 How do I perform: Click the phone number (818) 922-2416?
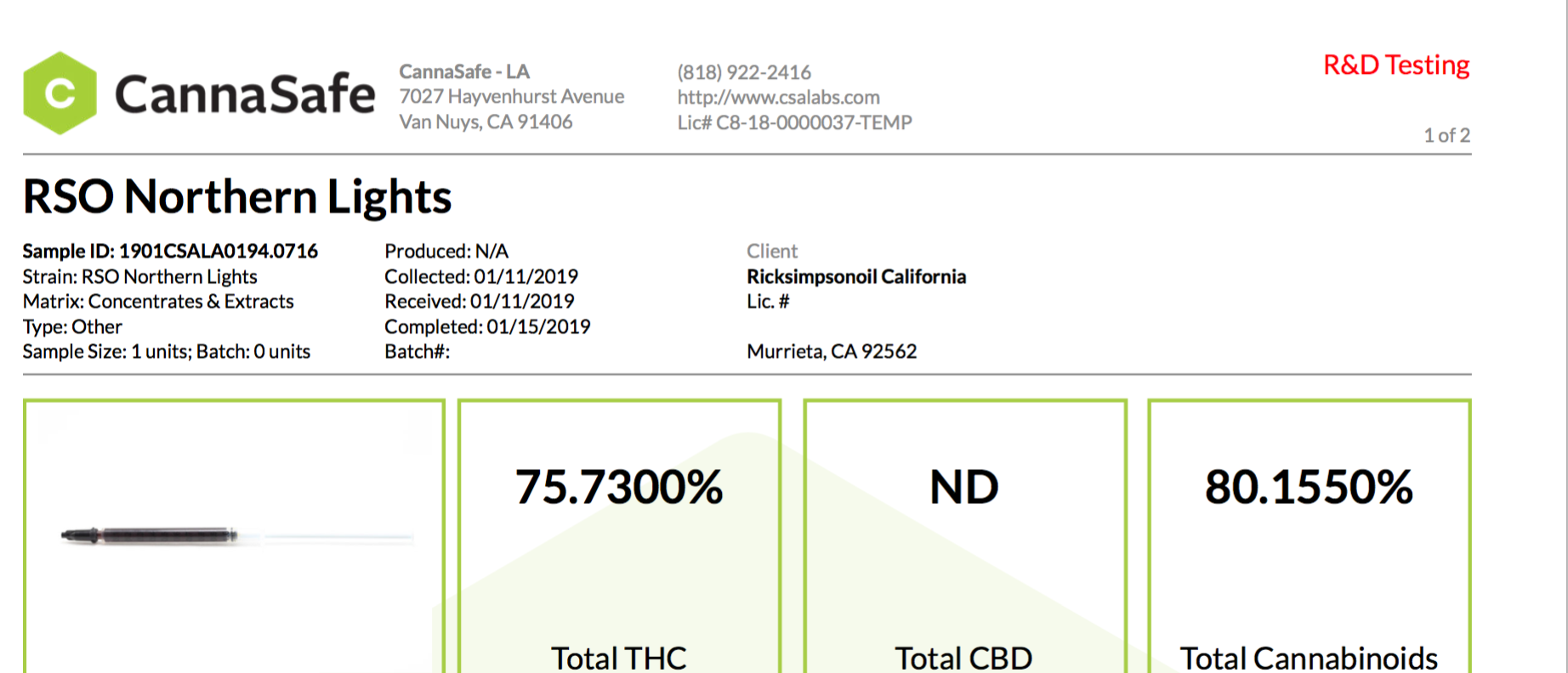pyautogui.click(x=744, y=72)
